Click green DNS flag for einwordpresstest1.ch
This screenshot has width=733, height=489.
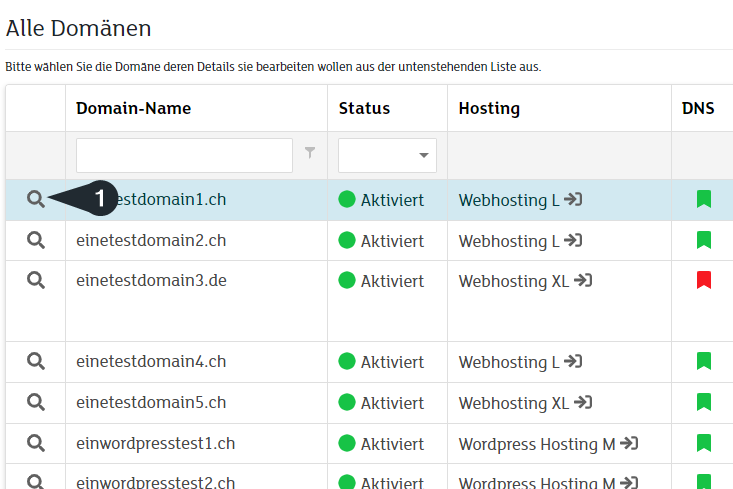pos(704,443)
